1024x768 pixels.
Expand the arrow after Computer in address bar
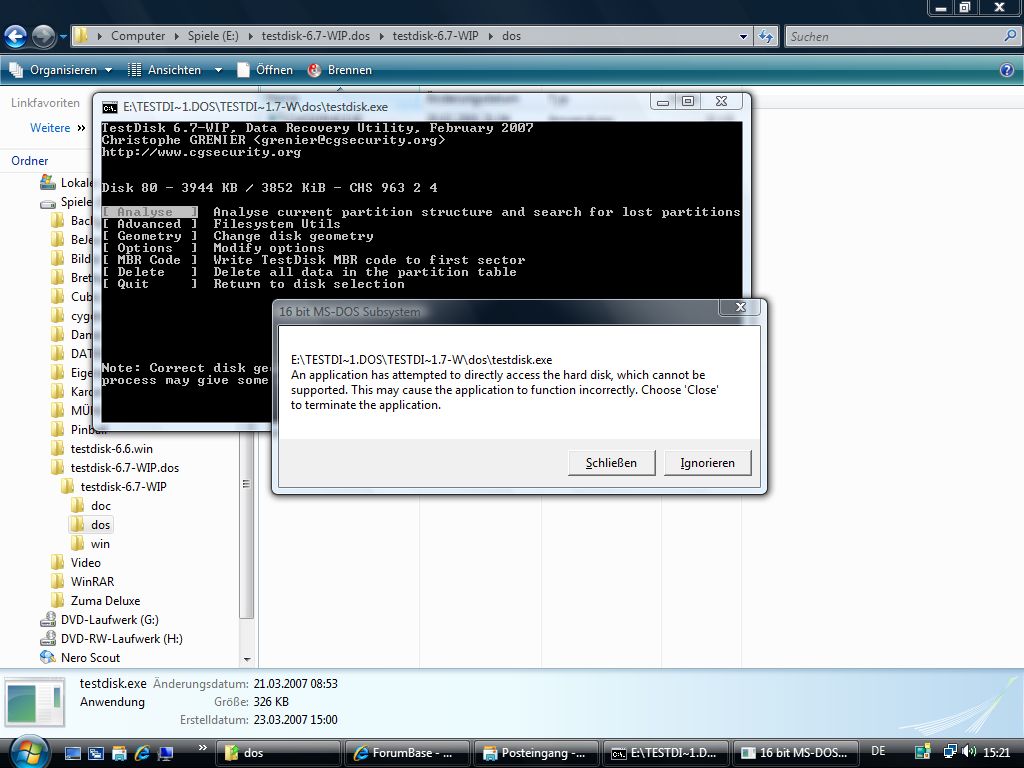coord(176,36)
